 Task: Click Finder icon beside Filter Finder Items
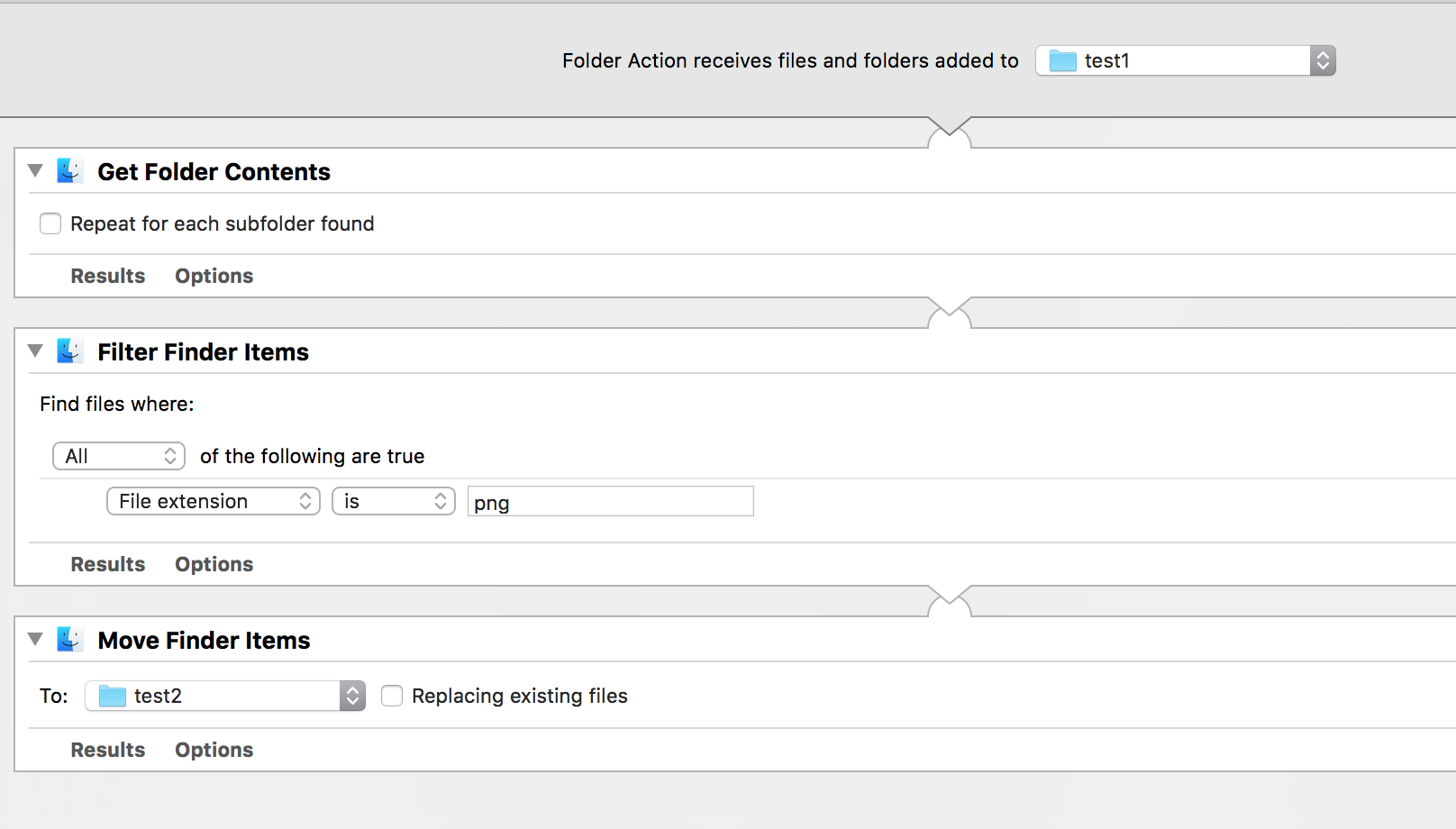[x=69, y=351]
